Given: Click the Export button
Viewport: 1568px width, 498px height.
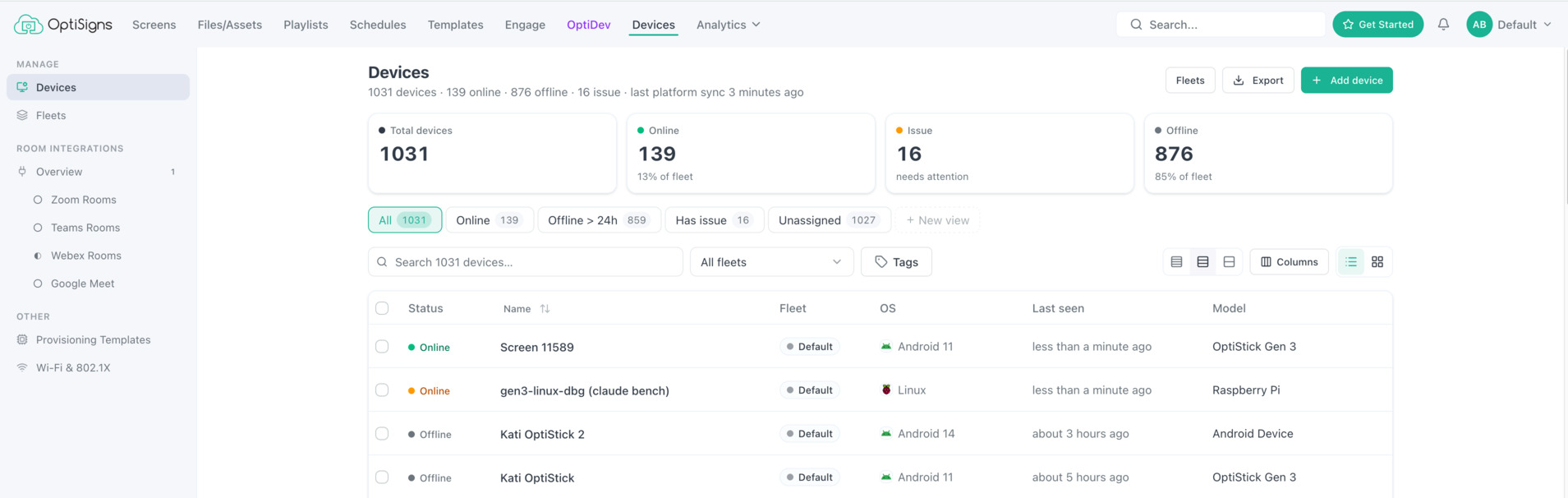Looking at the screenshot, I should point(1258,81).
